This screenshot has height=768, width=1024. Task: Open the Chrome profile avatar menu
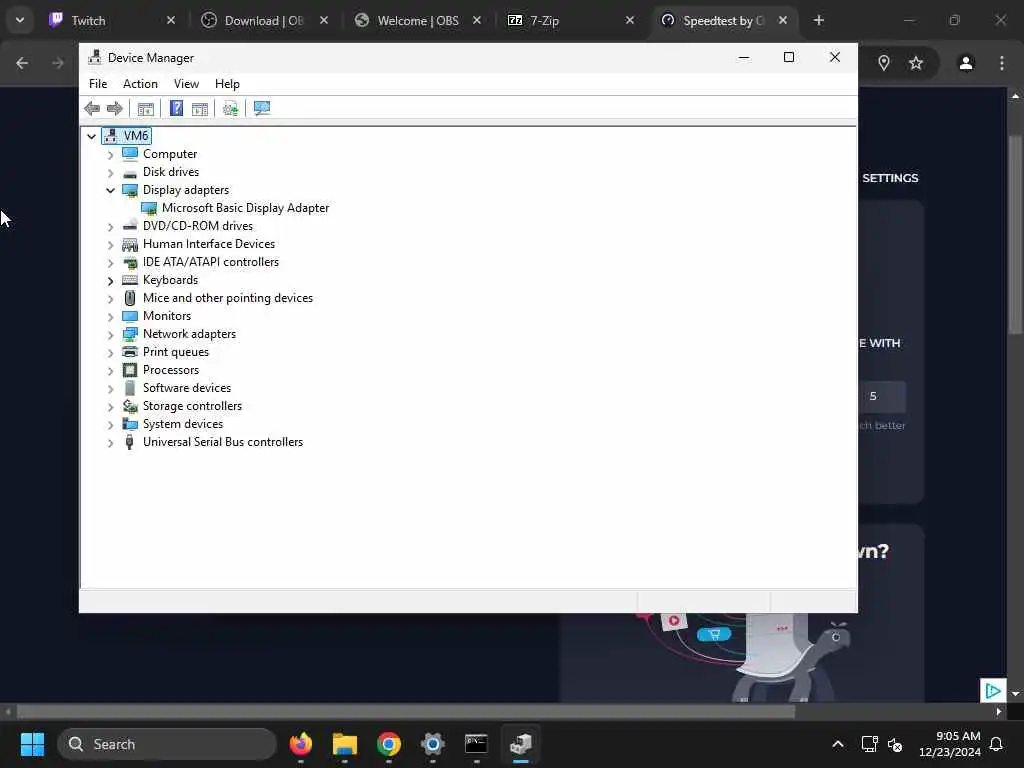tap(966, 63)
